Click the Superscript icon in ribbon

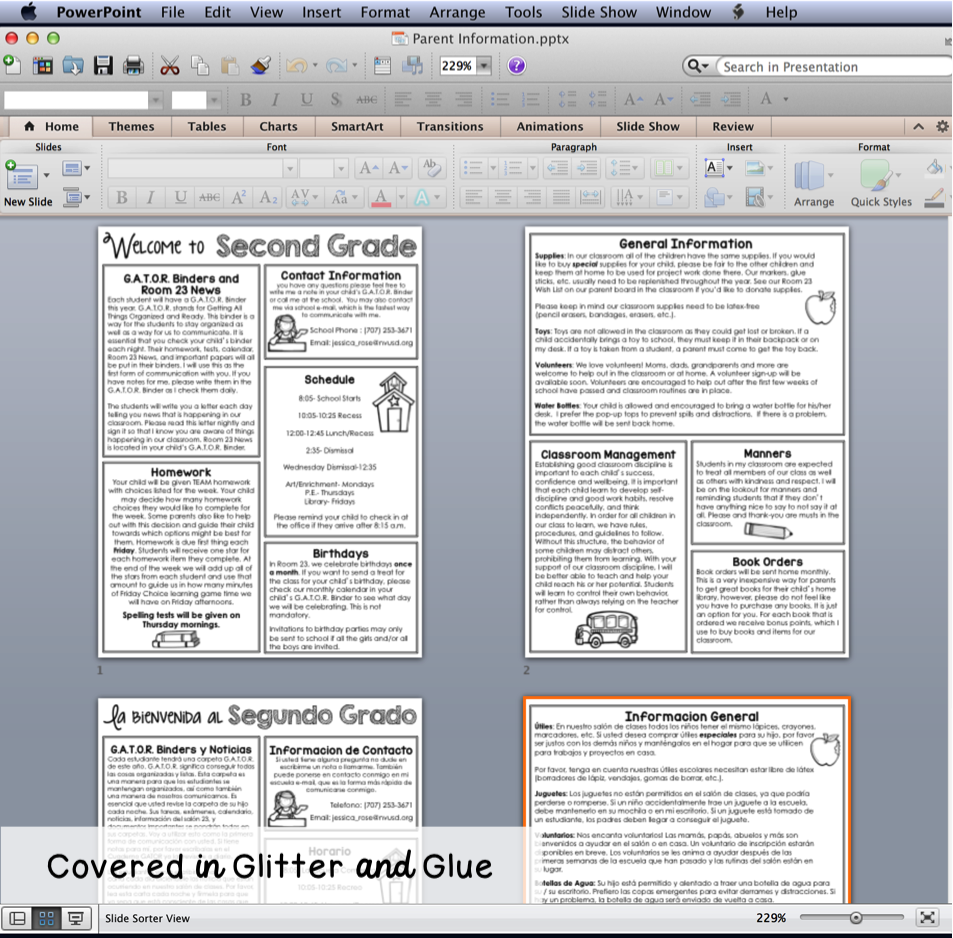click(239, 197)
